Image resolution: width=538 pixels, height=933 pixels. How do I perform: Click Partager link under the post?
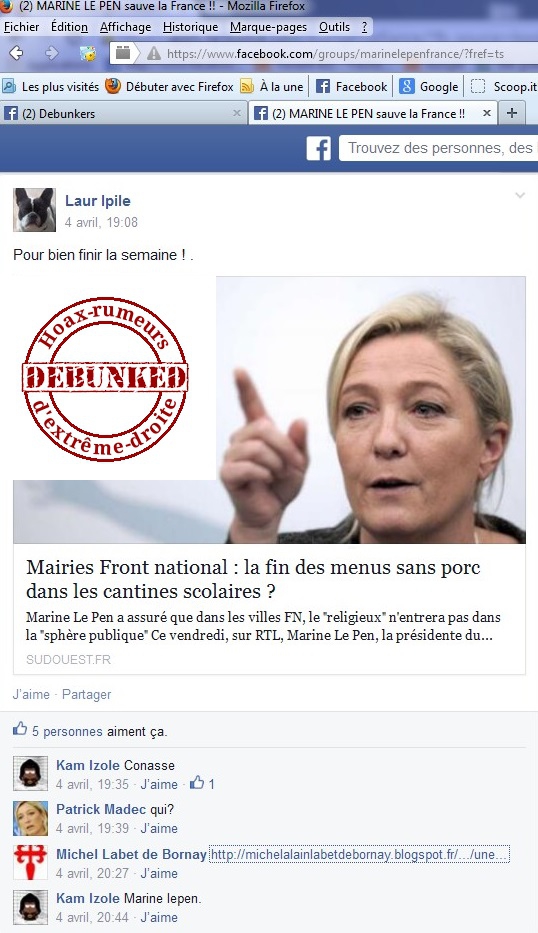click(x=86, y=694)
